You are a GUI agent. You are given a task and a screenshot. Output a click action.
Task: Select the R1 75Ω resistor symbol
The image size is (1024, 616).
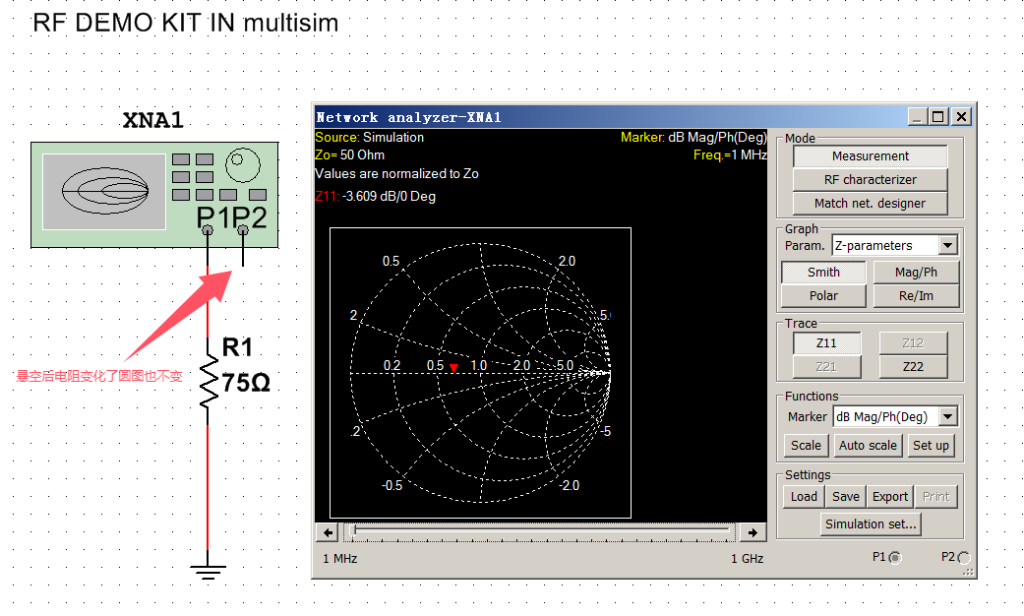[208, 380]
